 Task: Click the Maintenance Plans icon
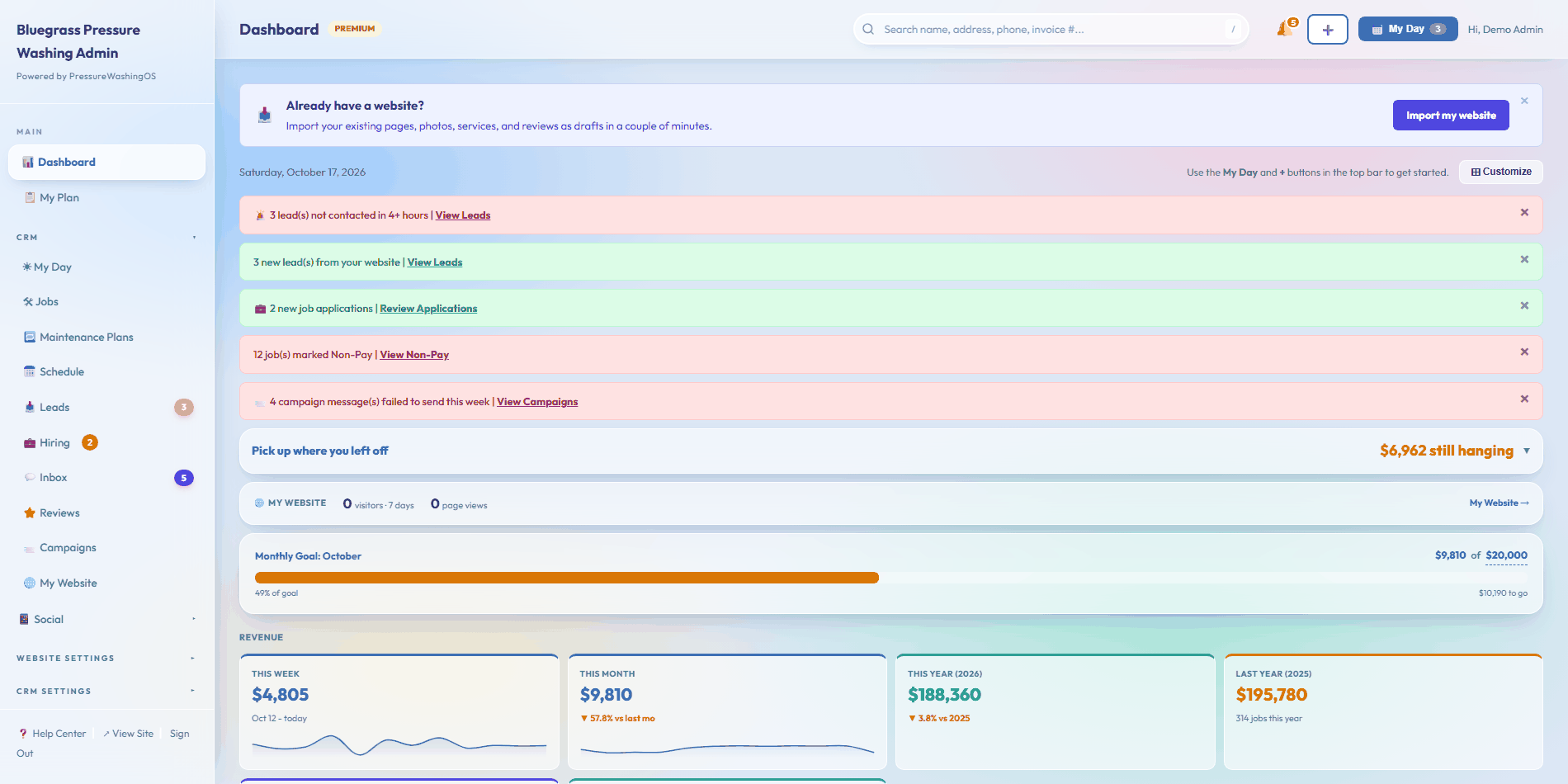click(30, 337)
